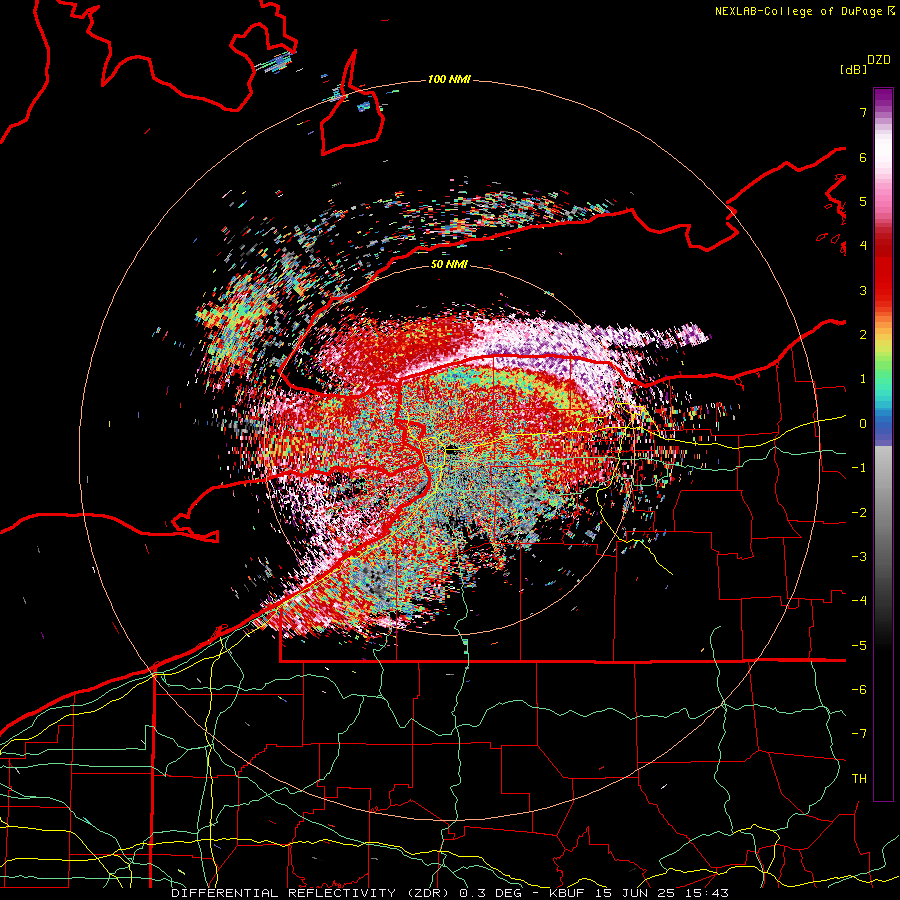Click the 7 value on color scale

tap(863, 112)
